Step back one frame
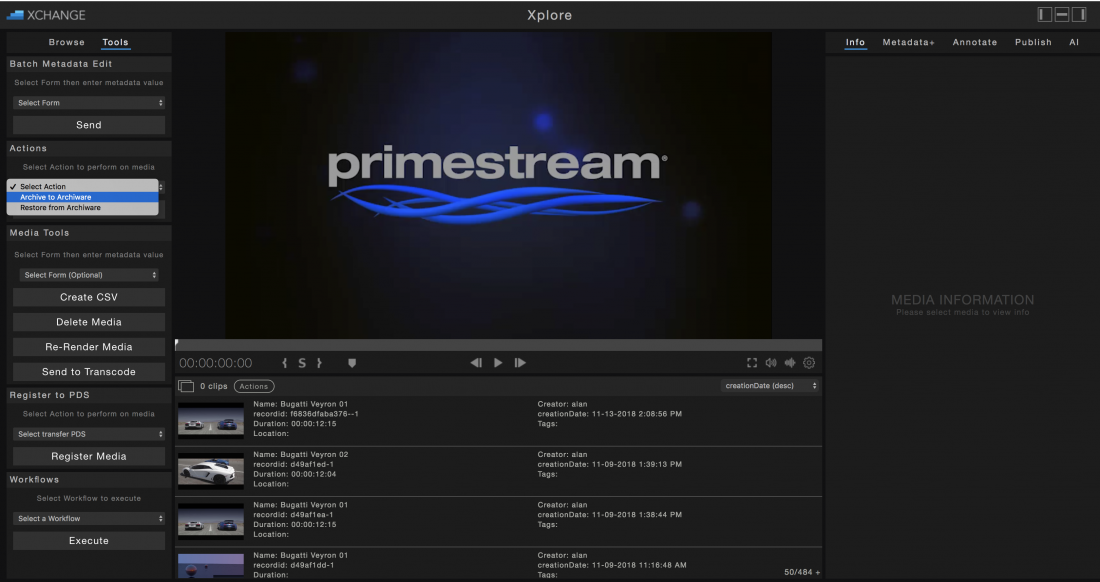1100x582 pixels. tap(476, 363)
